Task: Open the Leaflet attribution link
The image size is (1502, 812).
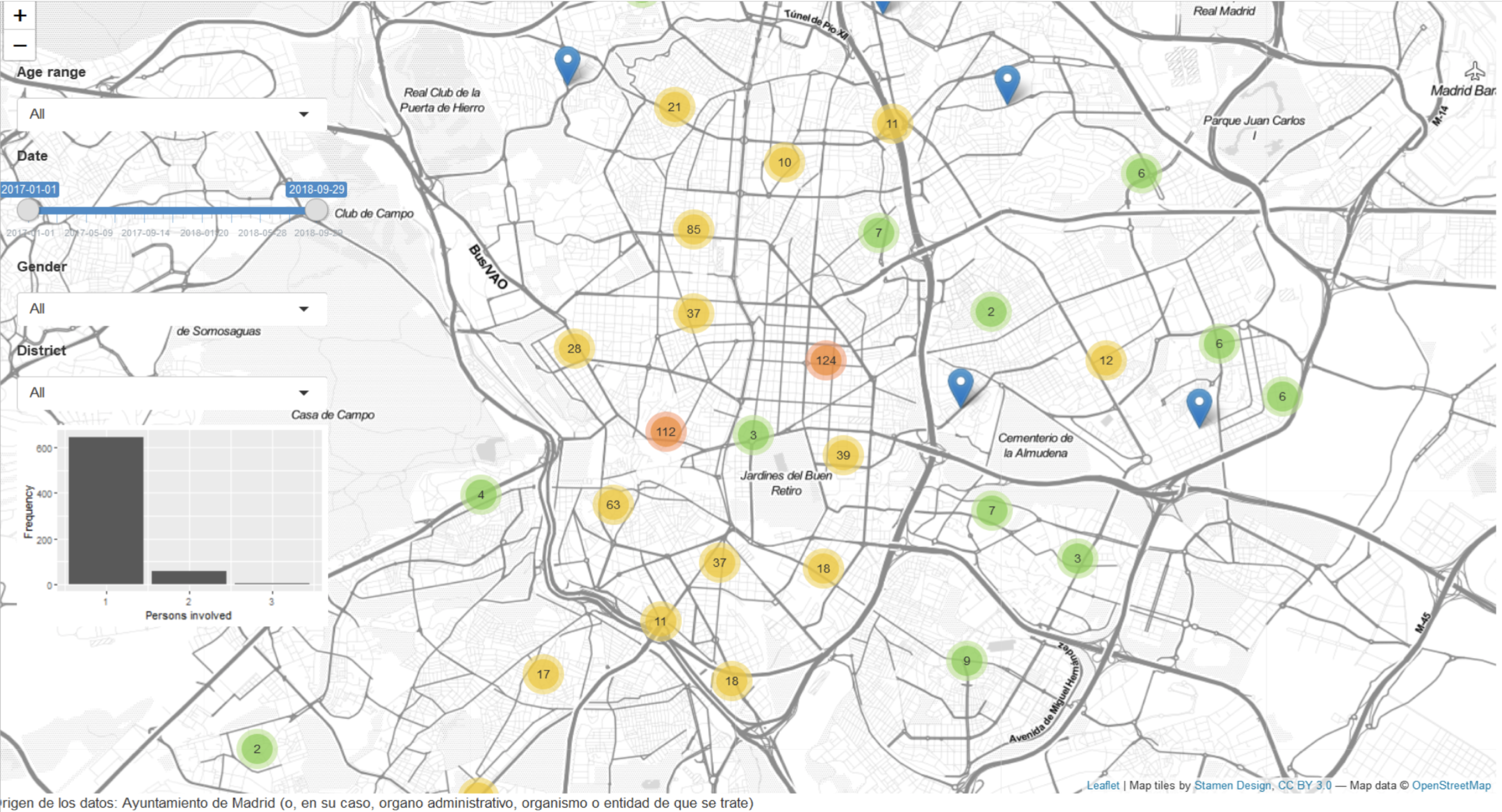Action: [1102, 785]
